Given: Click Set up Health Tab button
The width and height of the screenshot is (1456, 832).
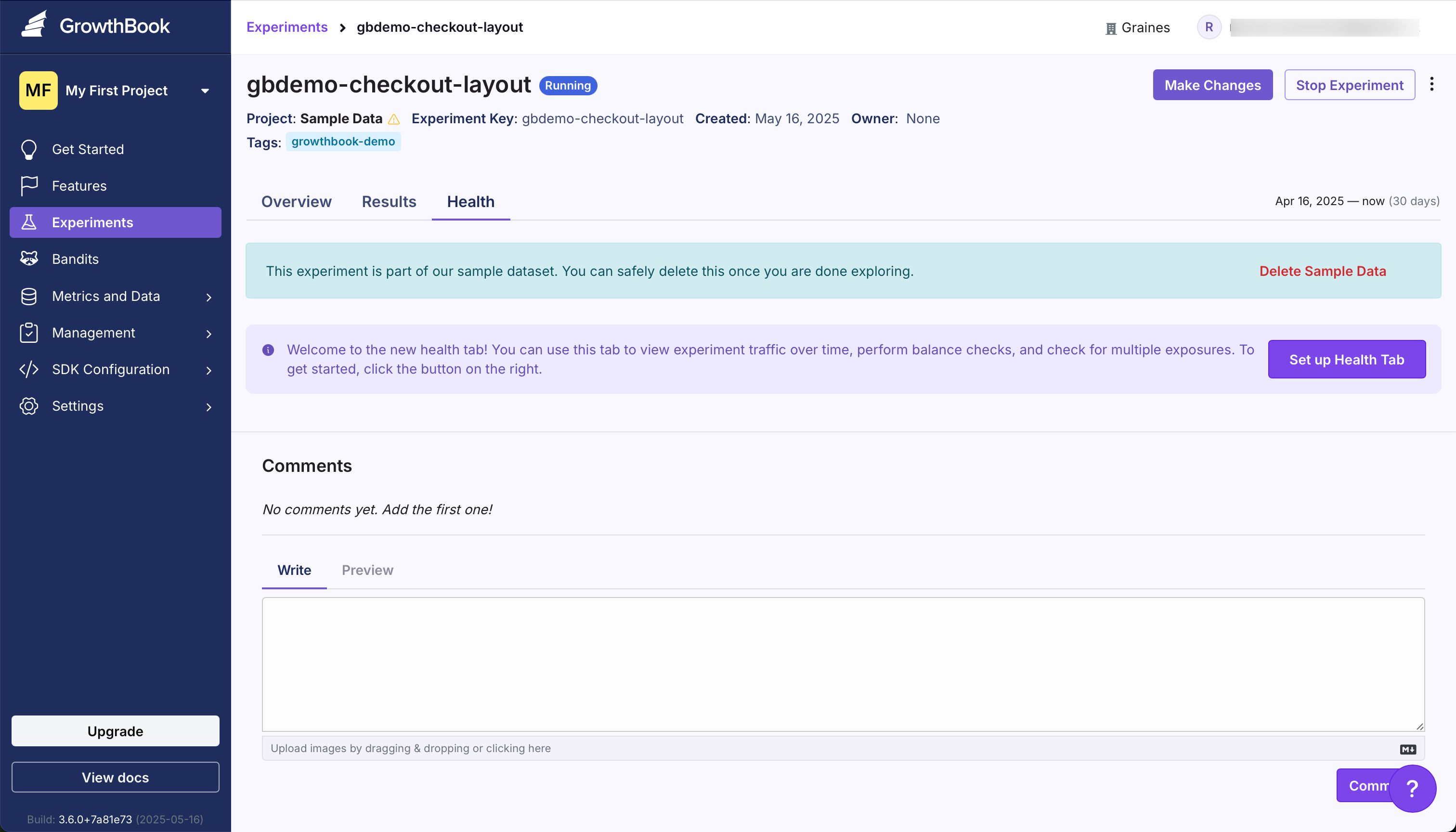Looking at the screenshot, I should pyautogui.click(x=1346, y=360).
